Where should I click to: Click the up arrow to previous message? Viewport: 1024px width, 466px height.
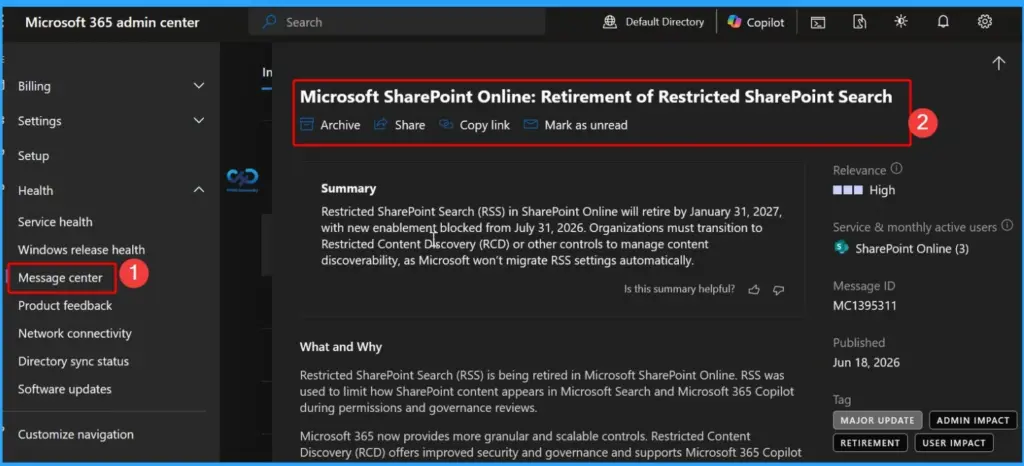coord(999,63)
